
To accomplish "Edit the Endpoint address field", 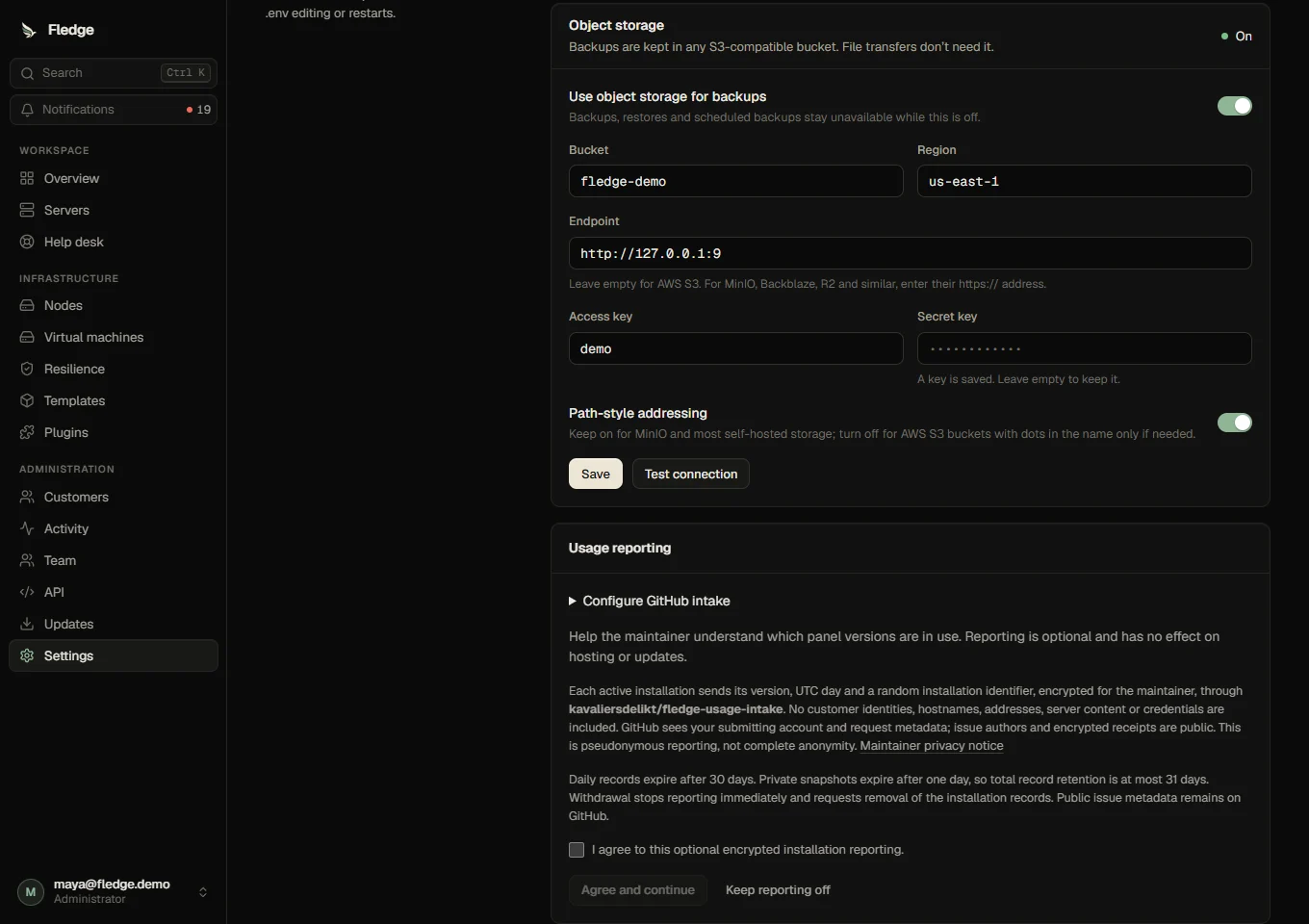I will click(911, 253).
